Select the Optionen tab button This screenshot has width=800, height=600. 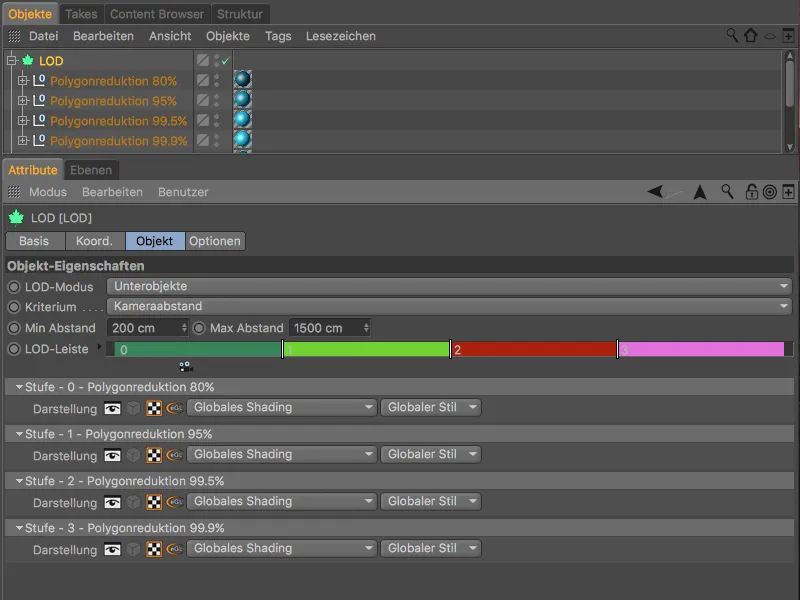pos(215,241)
